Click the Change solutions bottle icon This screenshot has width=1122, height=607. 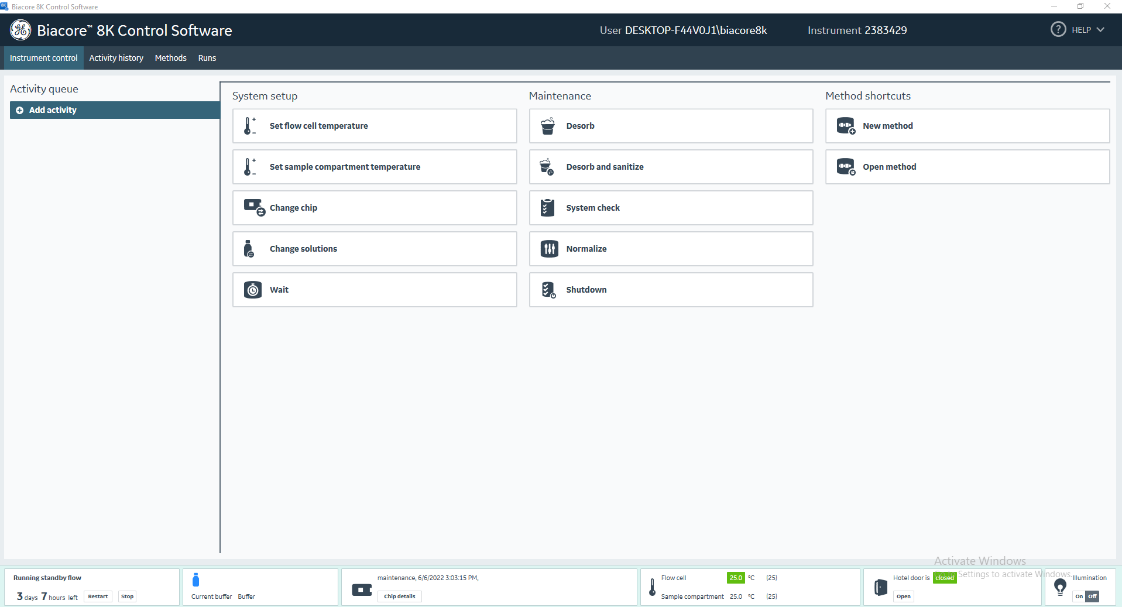click(x=250, y=249)
